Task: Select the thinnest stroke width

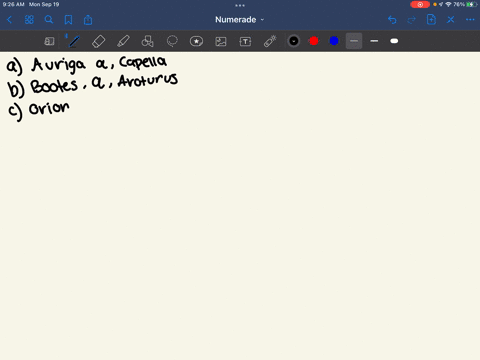Action: click(x=354, y=41)
